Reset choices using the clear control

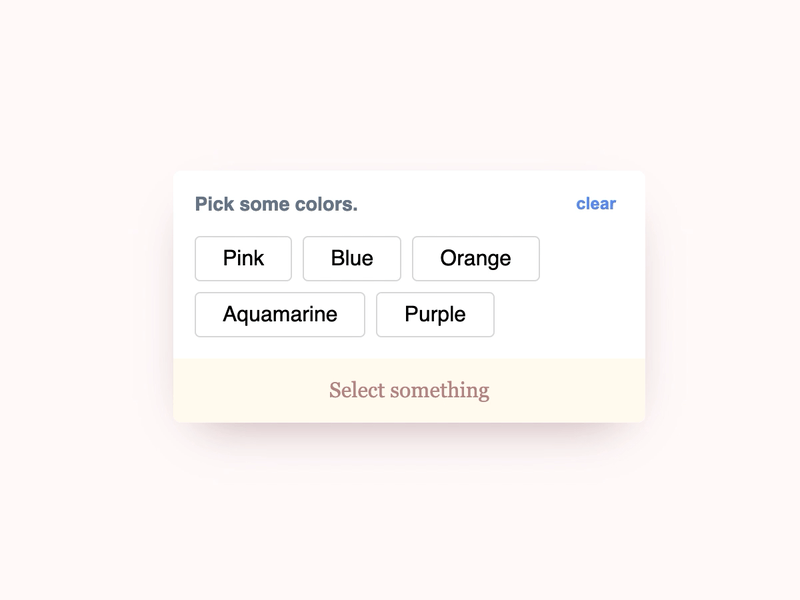(595, 204)
